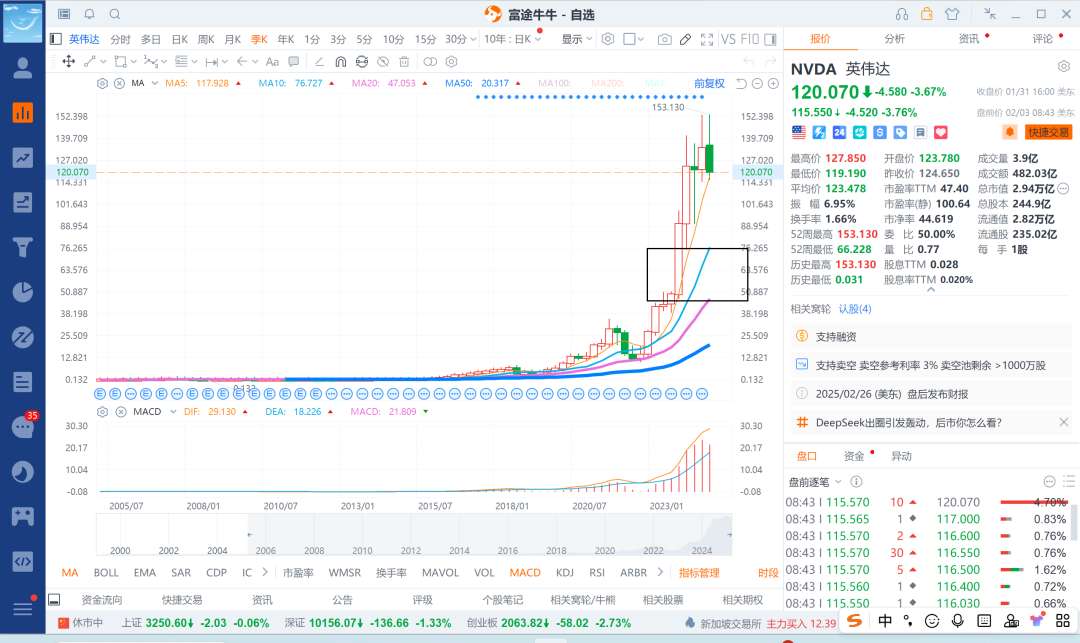Set price alert bell for NVDA
Screen dimensions: 1080x643
click(1010, 131)
